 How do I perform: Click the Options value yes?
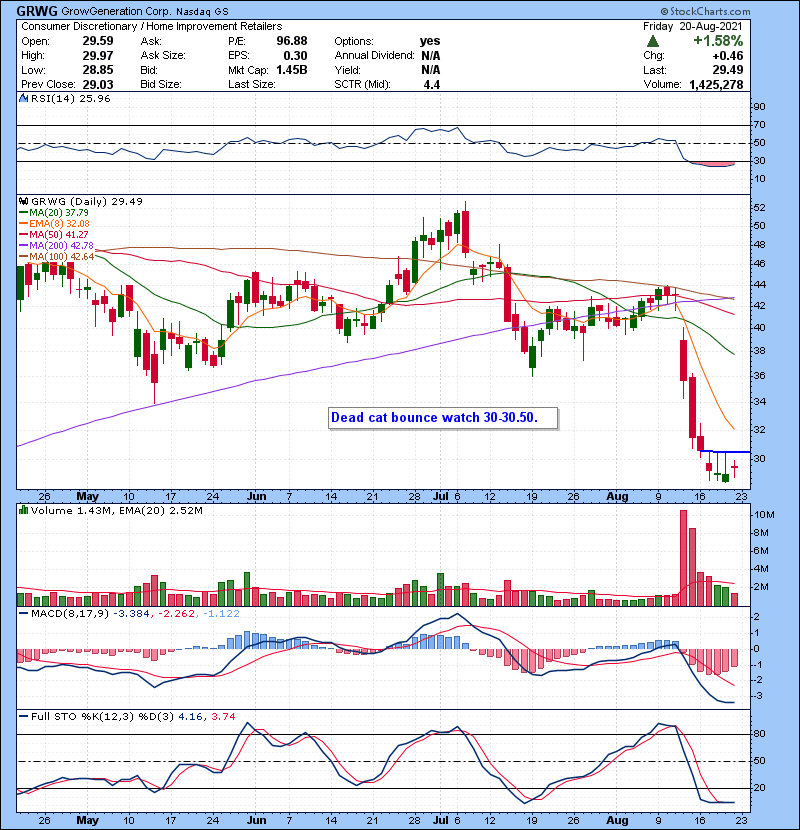430,41
